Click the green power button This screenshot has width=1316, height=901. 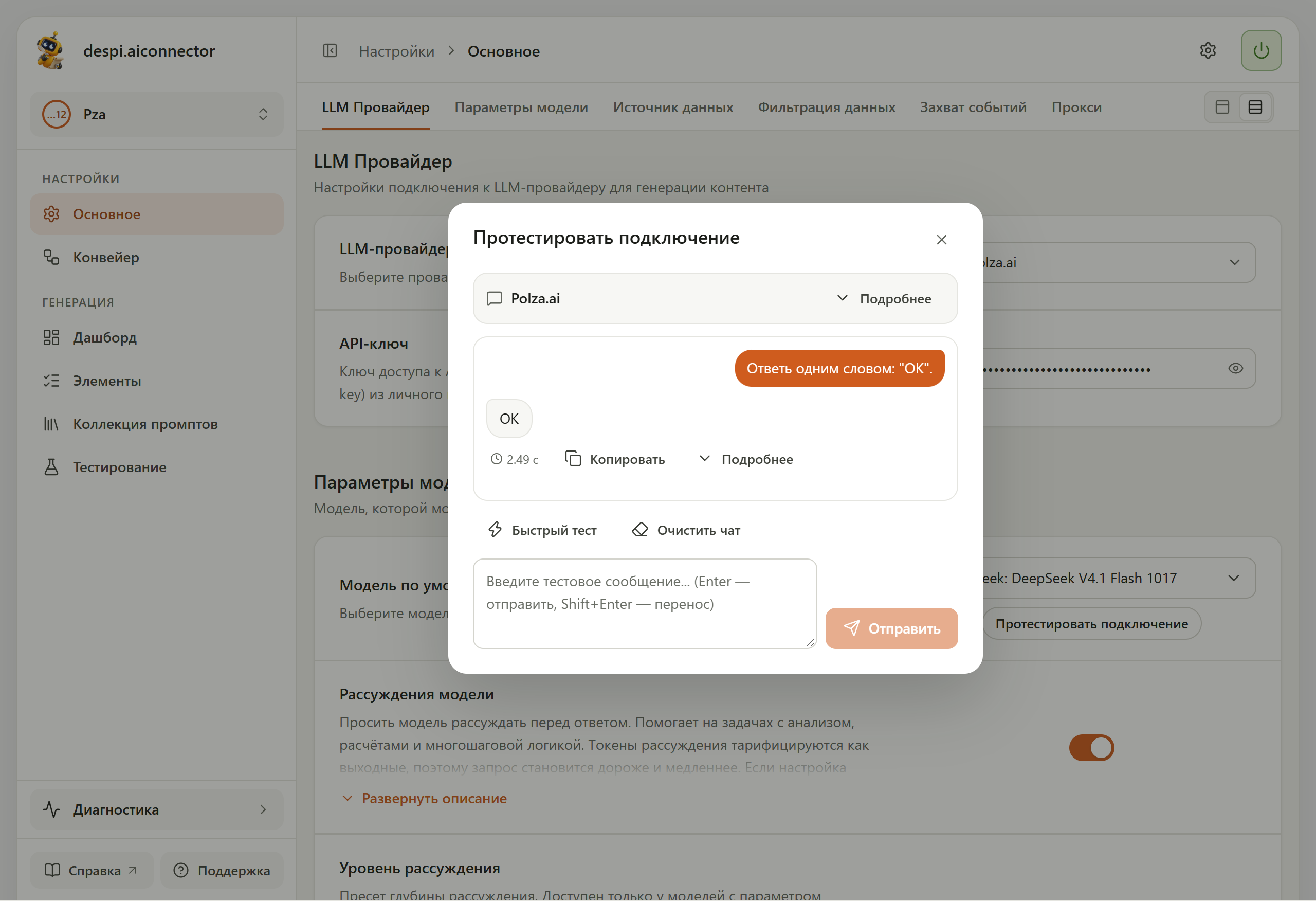click(1261, 50)
